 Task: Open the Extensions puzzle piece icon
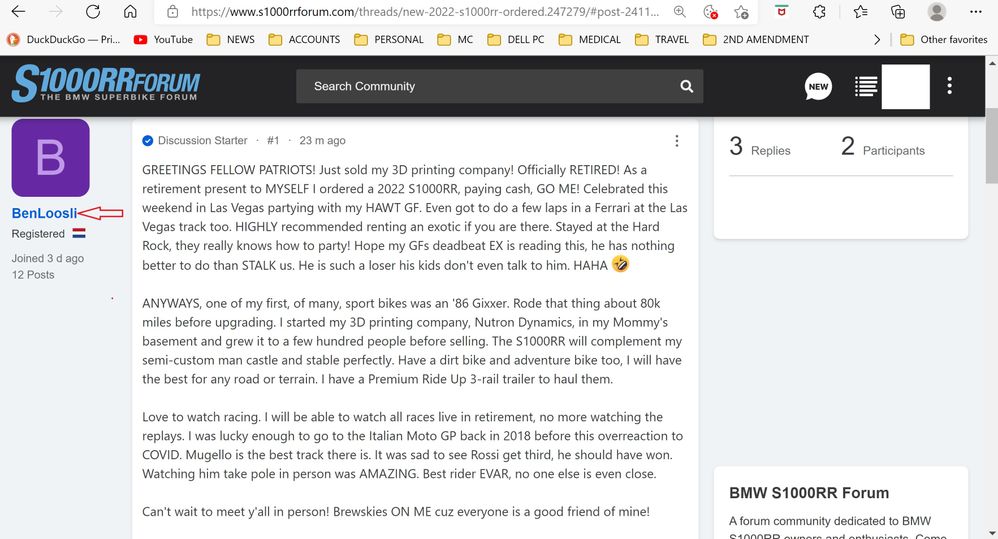point(820,11)
